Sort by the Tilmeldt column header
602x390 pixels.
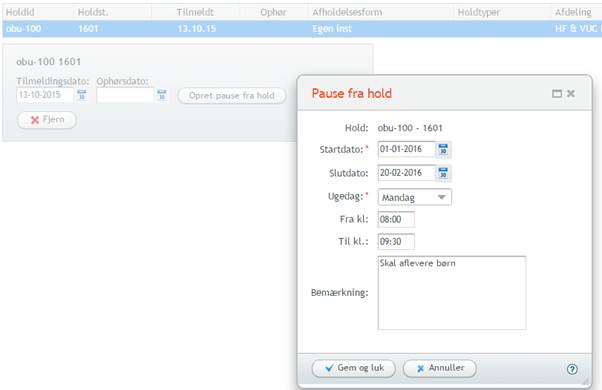click(195, 12)
